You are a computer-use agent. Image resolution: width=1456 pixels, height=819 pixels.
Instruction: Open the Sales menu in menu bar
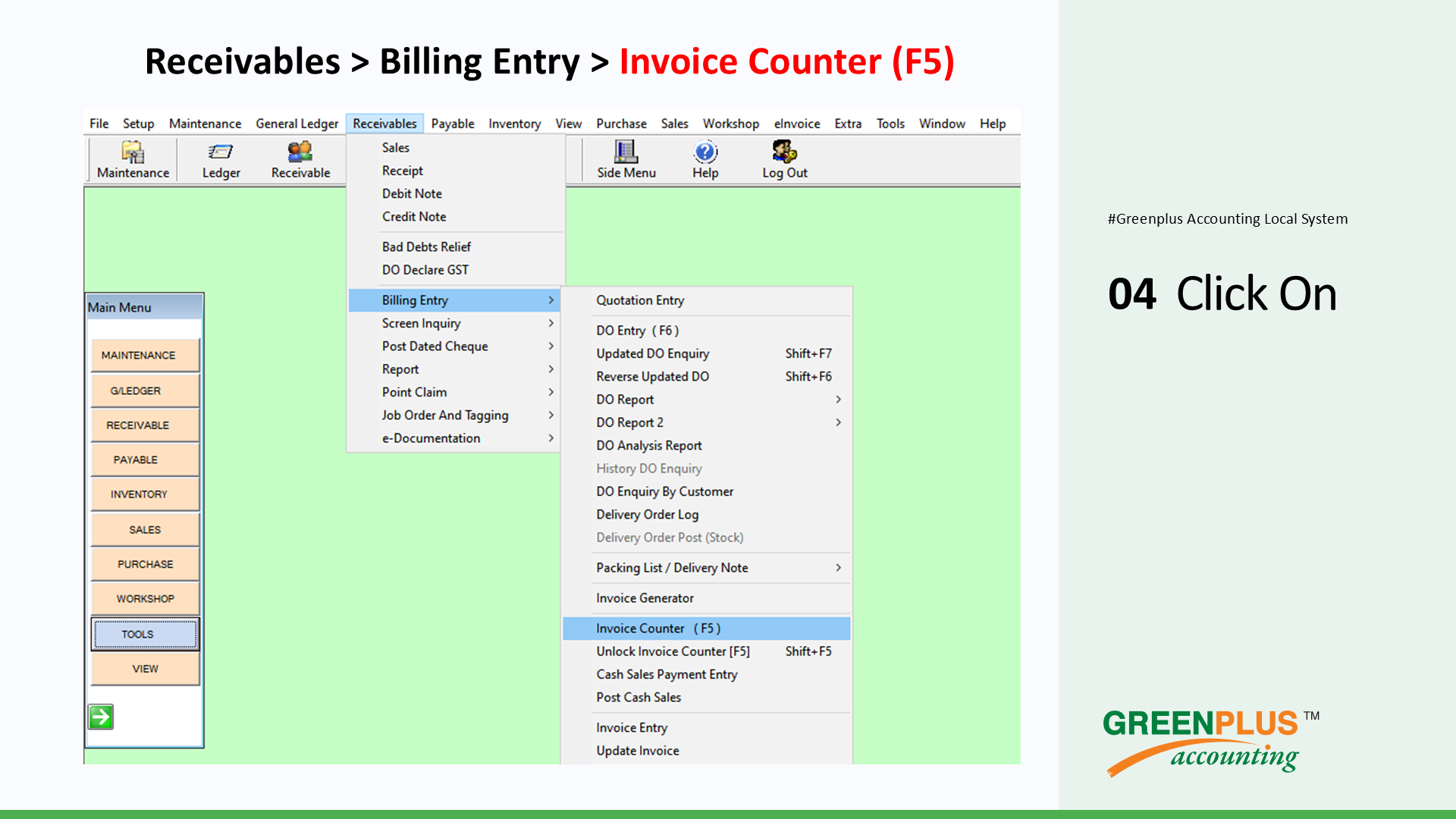(674, 124)
